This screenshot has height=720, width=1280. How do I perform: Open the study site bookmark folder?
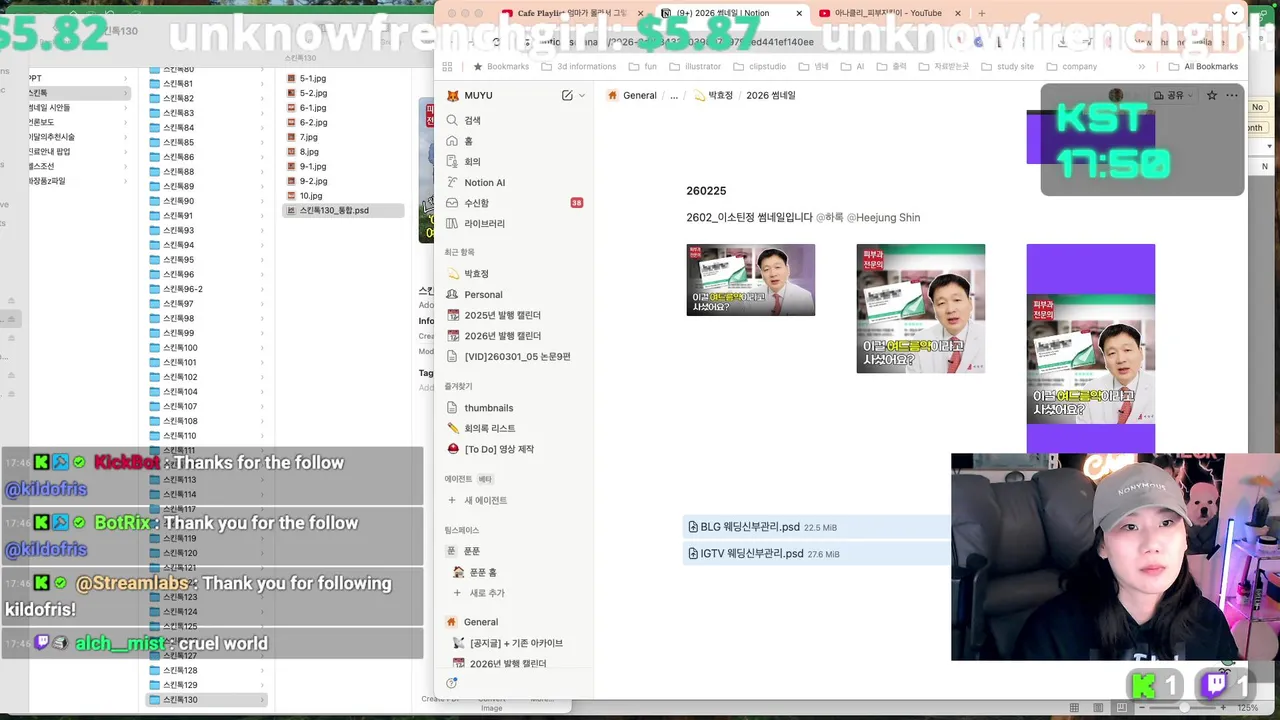[x=1007, y=66]
